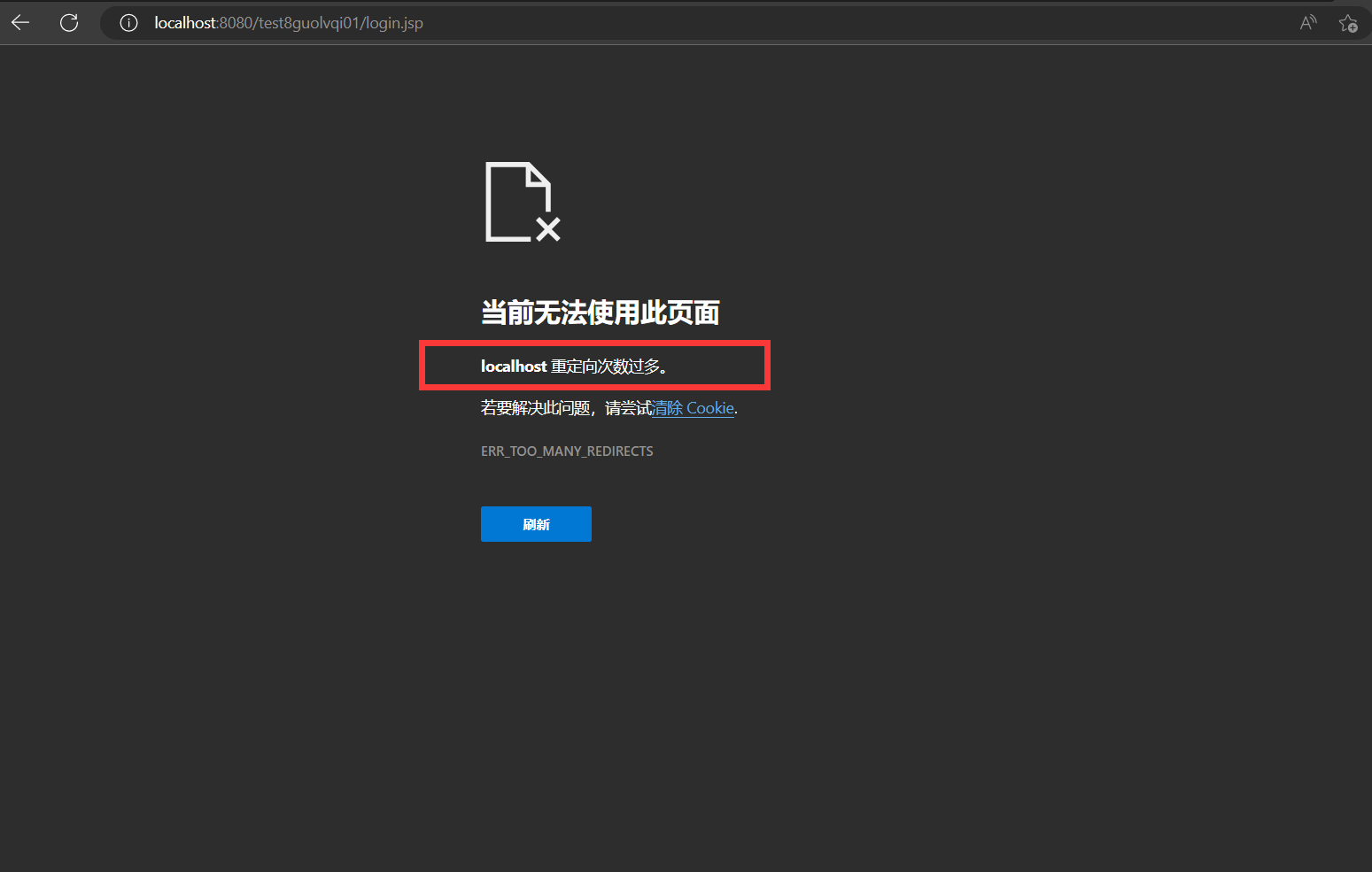Add this page to favorites star icon
This screenshot has height=872, width=1372.
(x=1348, y=23)
